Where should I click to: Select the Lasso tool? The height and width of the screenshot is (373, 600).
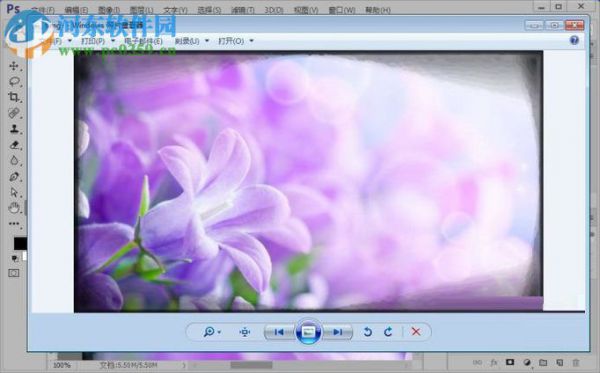pos(14,81)
